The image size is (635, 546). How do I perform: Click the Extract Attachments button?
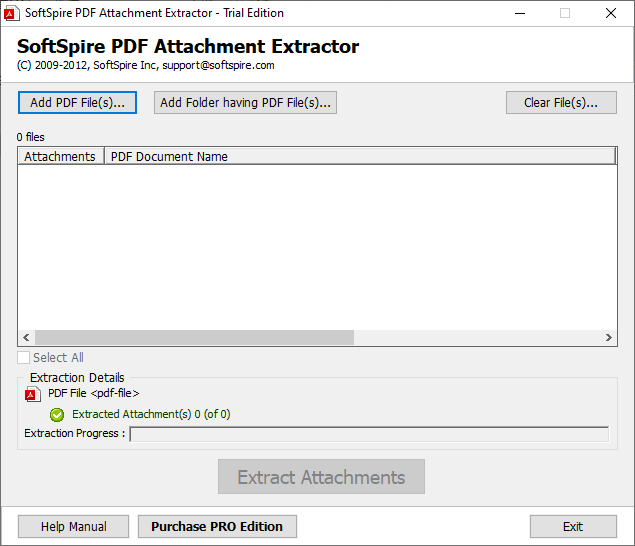click(x=321, y=477)
